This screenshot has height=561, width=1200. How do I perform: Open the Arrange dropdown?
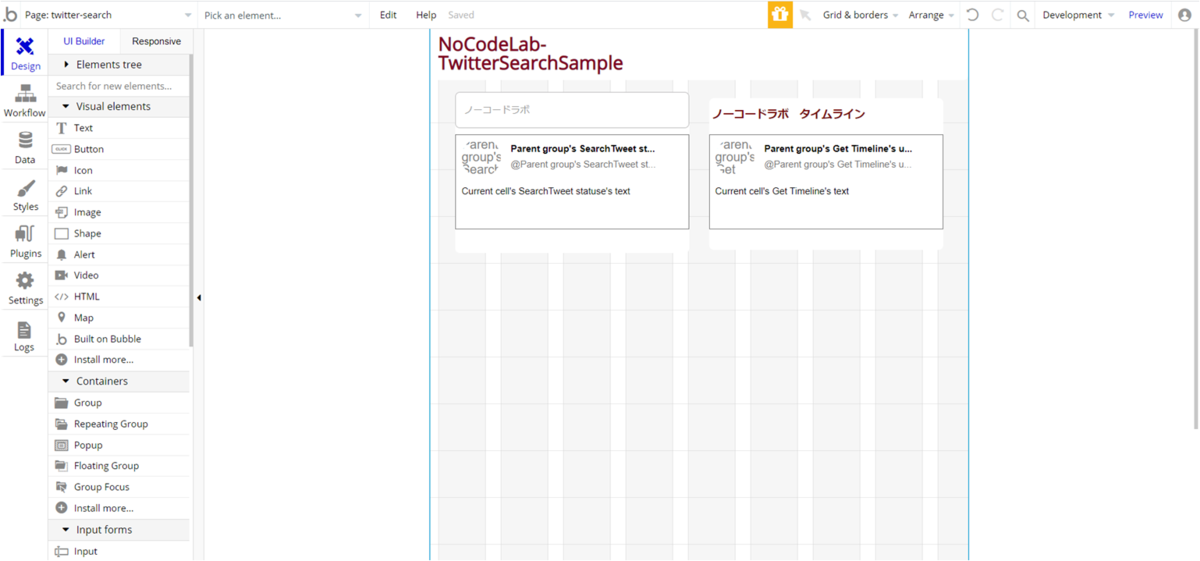(x=930, y=15)
